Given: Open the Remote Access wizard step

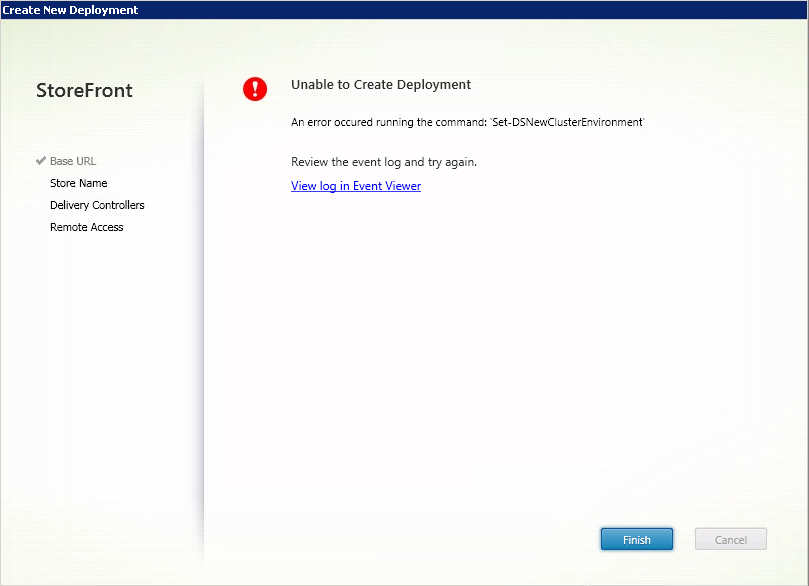Looking at the screenshot, I should [86, 227].
